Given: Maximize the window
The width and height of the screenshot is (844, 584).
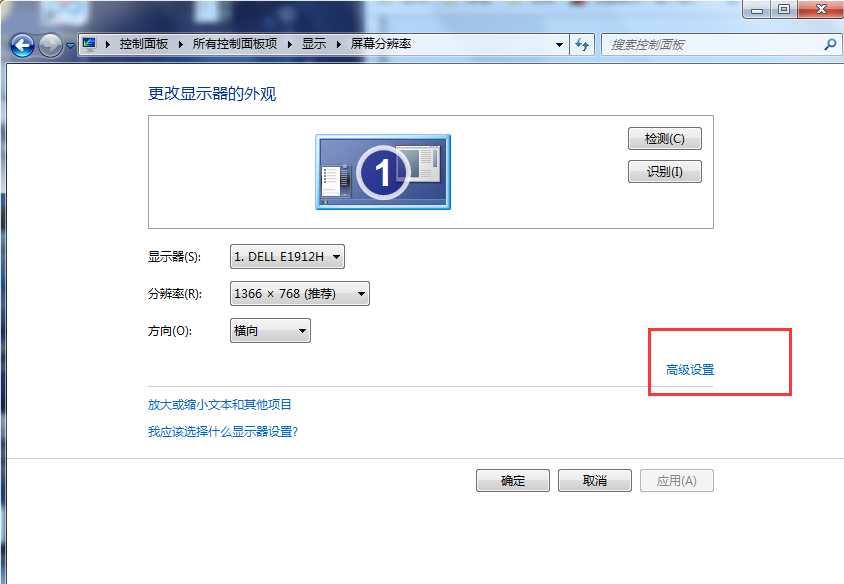Looking at the screenshot, I should [784, 9].
